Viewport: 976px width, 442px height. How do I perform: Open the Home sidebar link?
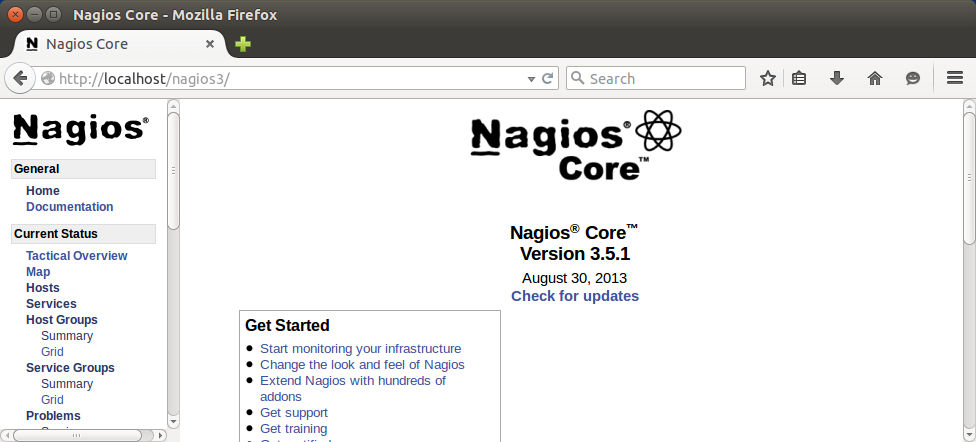43,191
